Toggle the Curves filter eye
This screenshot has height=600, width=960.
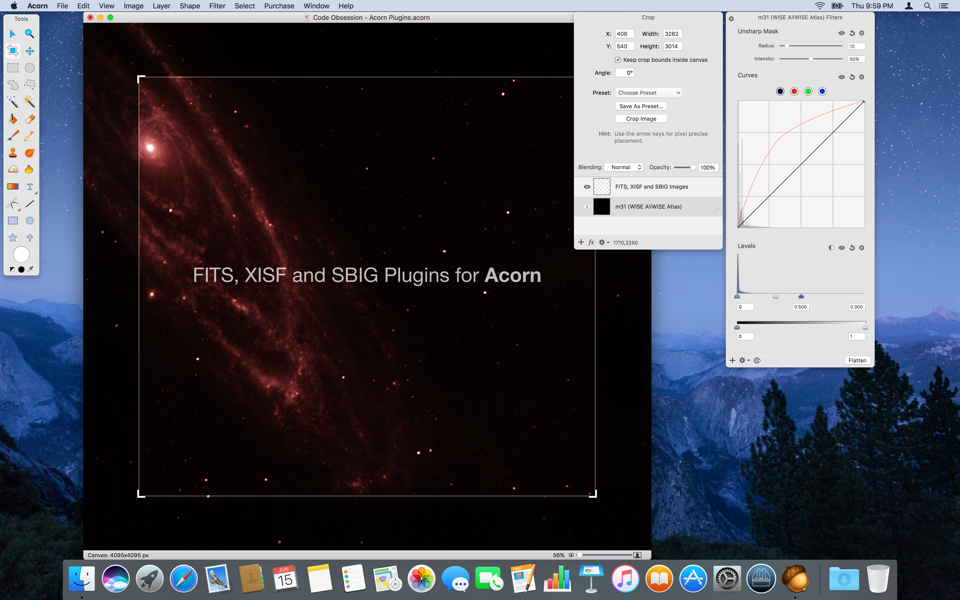tap(841, 77)
